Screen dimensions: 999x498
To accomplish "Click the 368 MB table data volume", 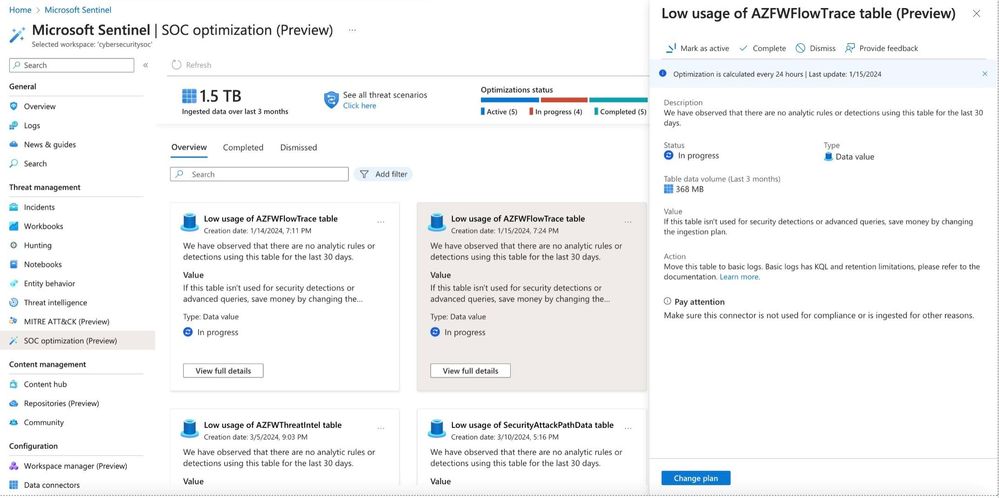I will click(689, 189).
